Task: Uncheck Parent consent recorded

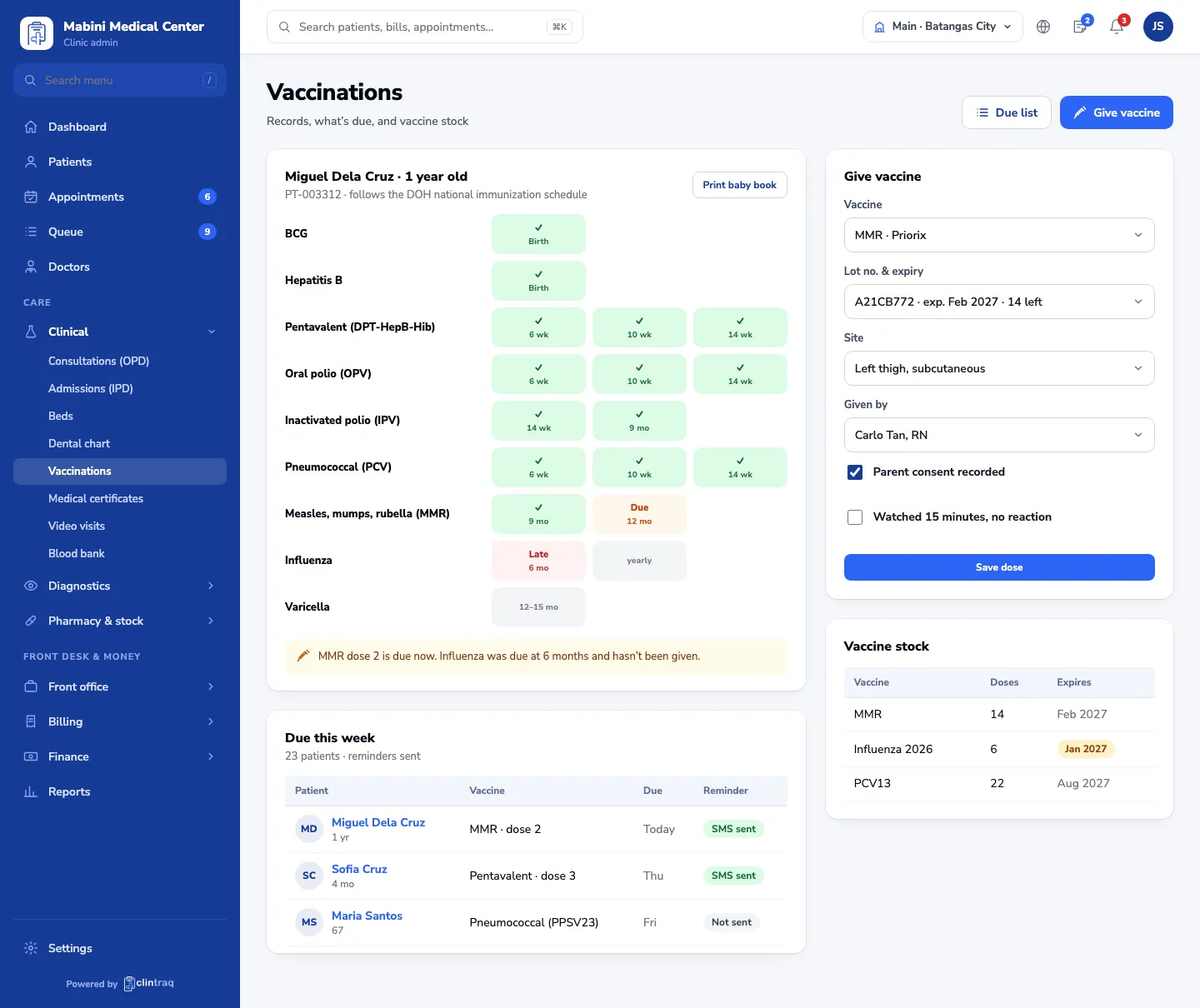Action: click(x=855, y=472)
